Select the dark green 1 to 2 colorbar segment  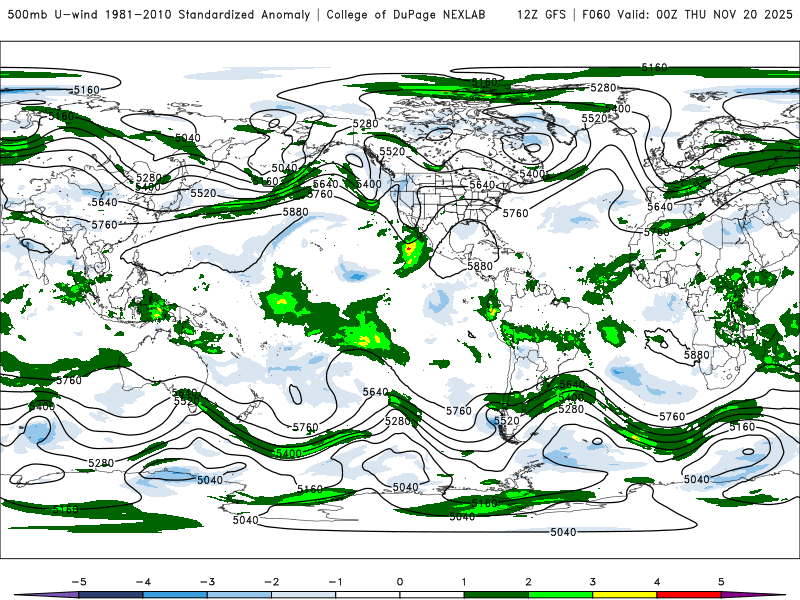click(496, 595)
